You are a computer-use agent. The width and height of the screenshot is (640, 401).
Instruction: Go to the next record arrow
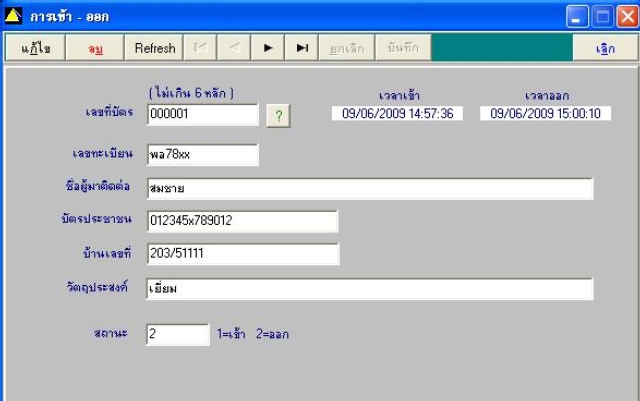pyautogui.click(x=268, y=48)
